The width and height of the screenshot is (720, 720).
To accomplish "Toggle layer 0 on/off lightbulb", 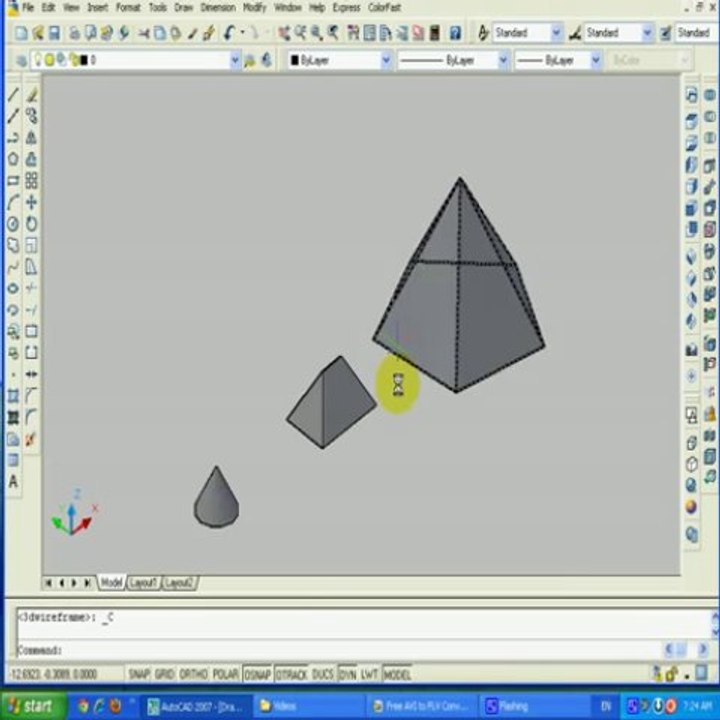I will click(x=38, y=59).
